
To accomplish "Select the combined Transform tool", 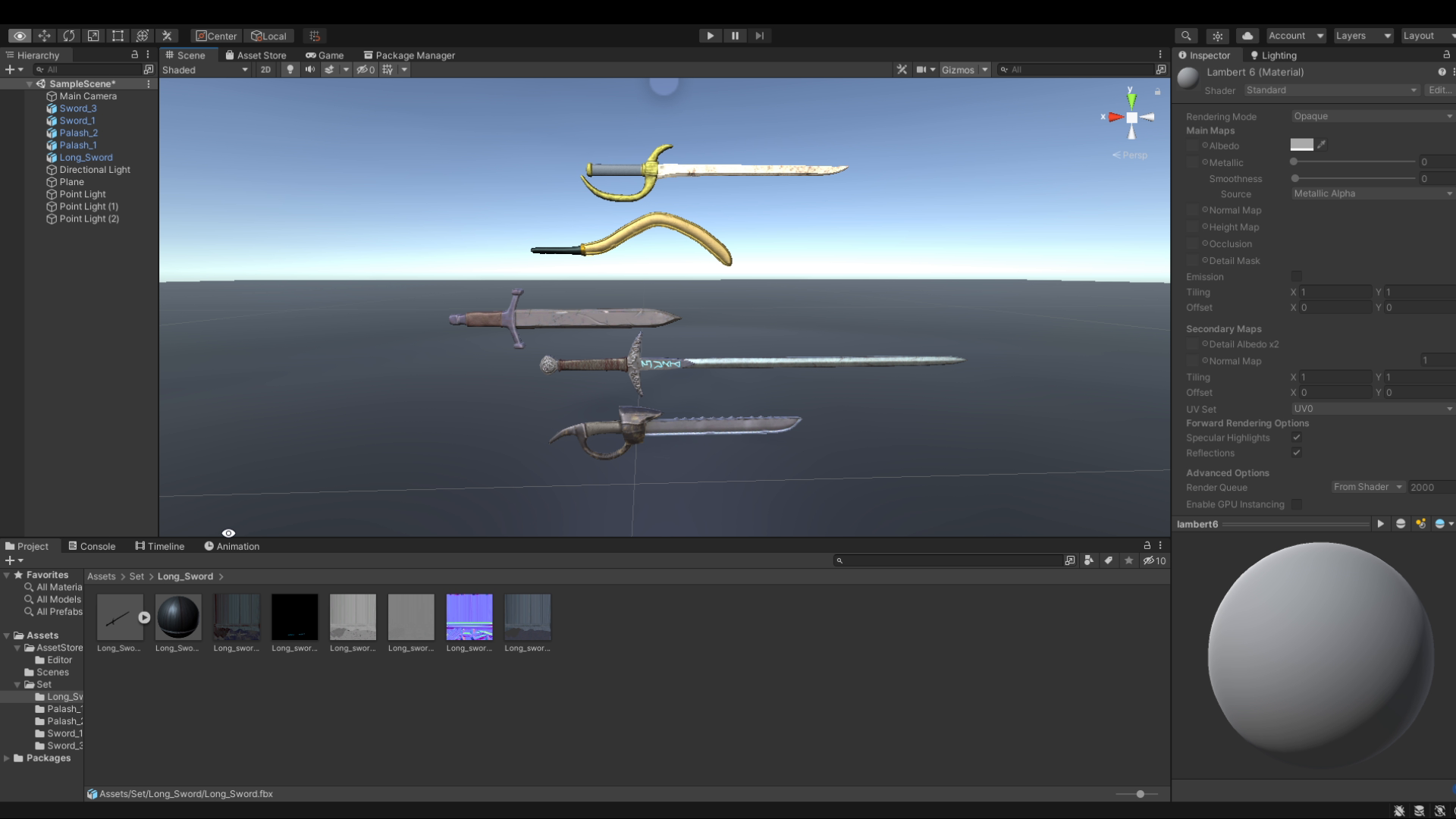I will [x=142, y=36].
